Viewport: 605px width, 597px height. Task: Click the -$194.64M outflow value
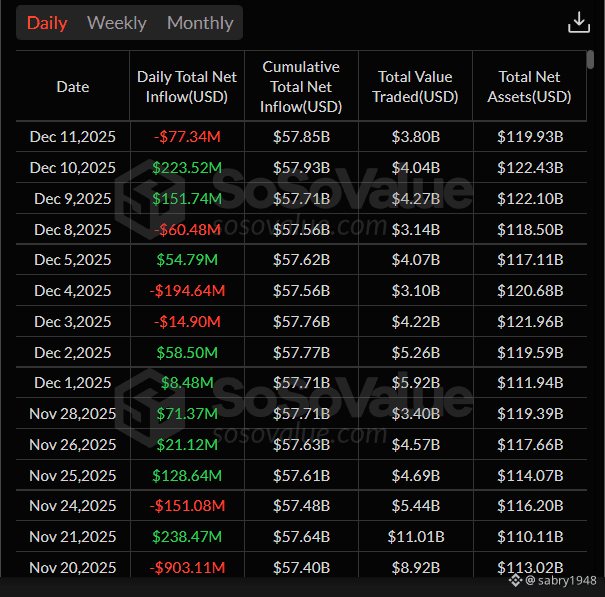click(187, 291)
